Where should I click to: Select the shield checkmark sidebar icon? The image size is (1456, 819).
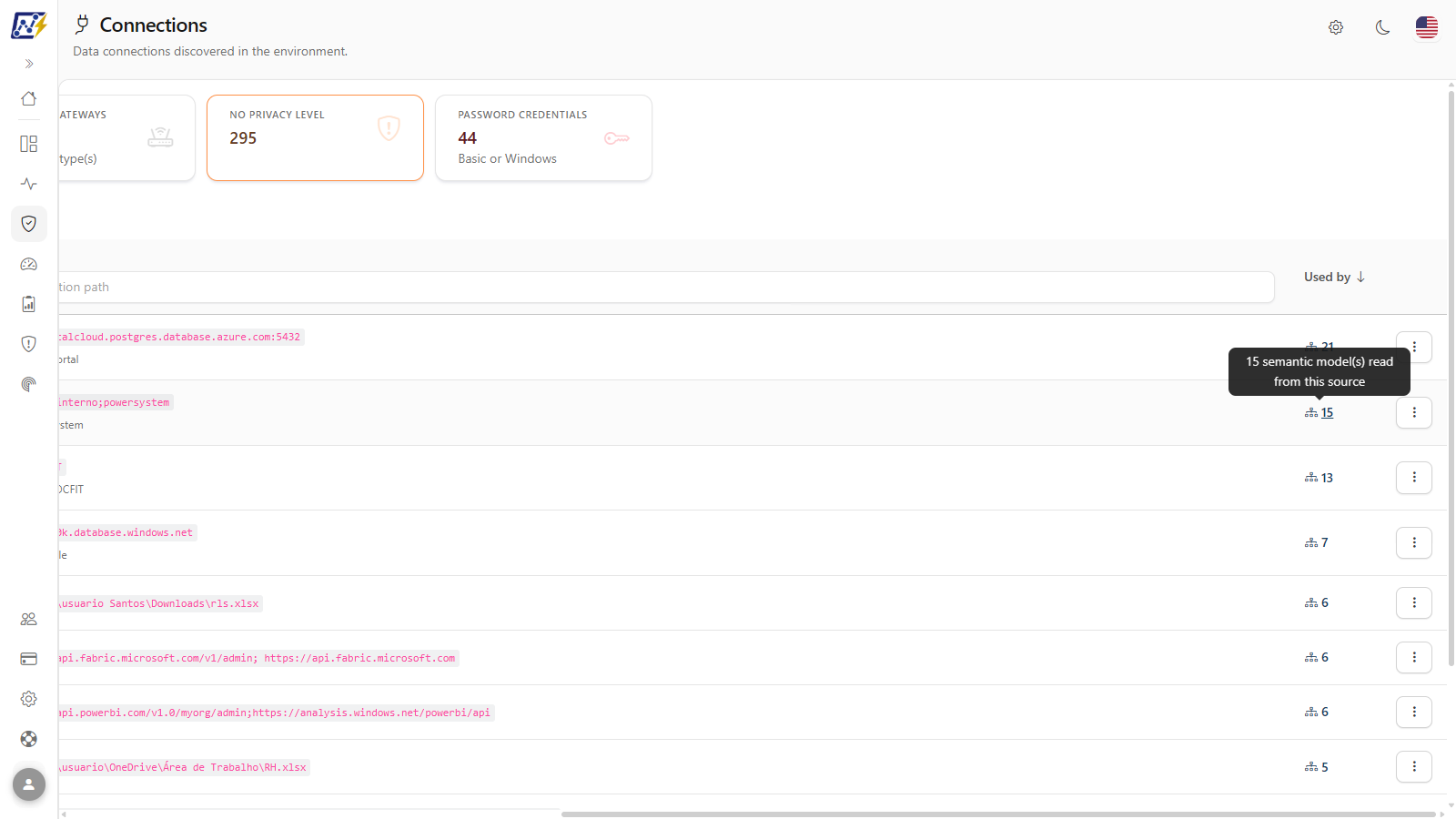(29, 224)
